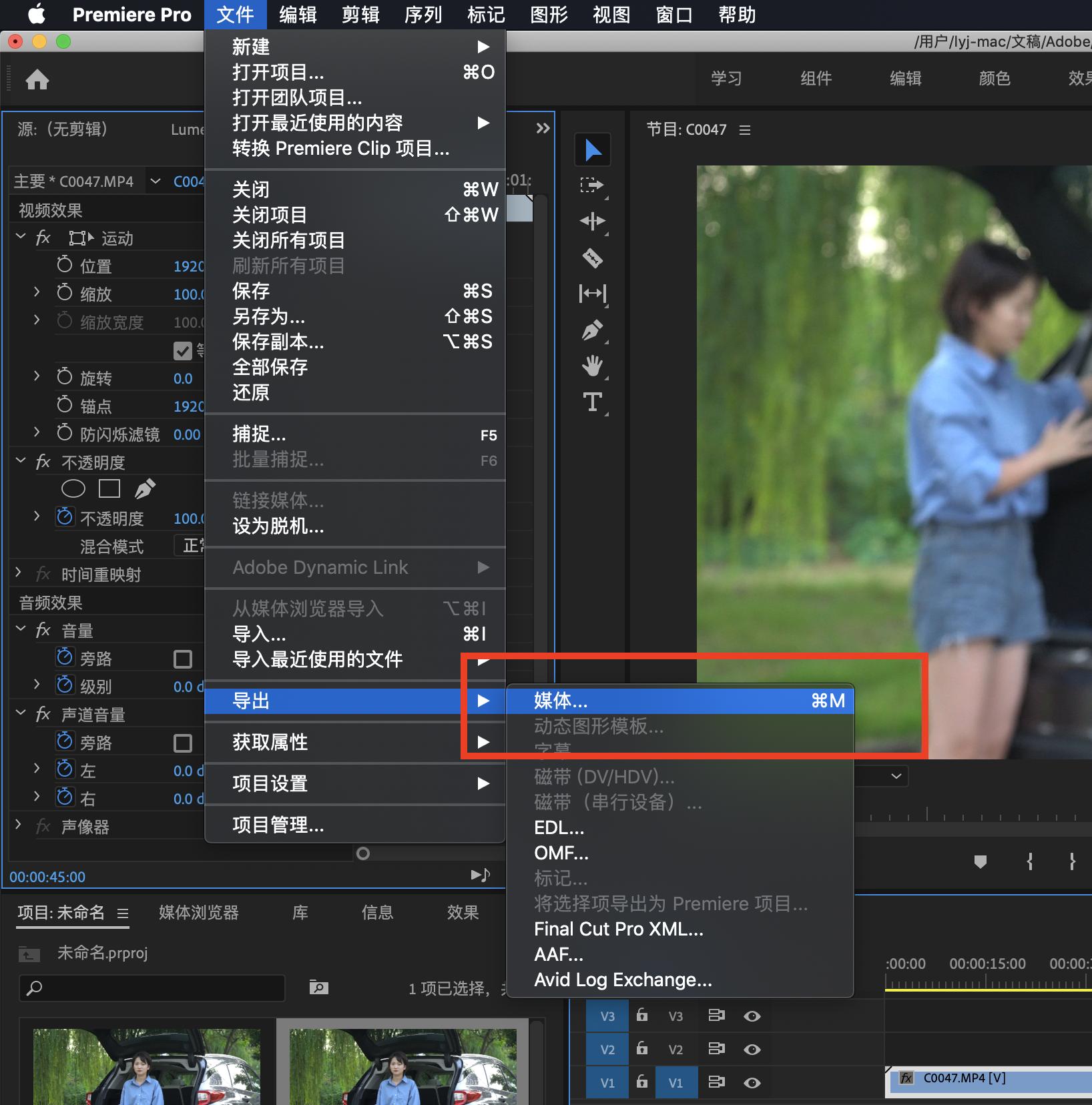Click Final Cut Pro XML export

tap(618, 929)
